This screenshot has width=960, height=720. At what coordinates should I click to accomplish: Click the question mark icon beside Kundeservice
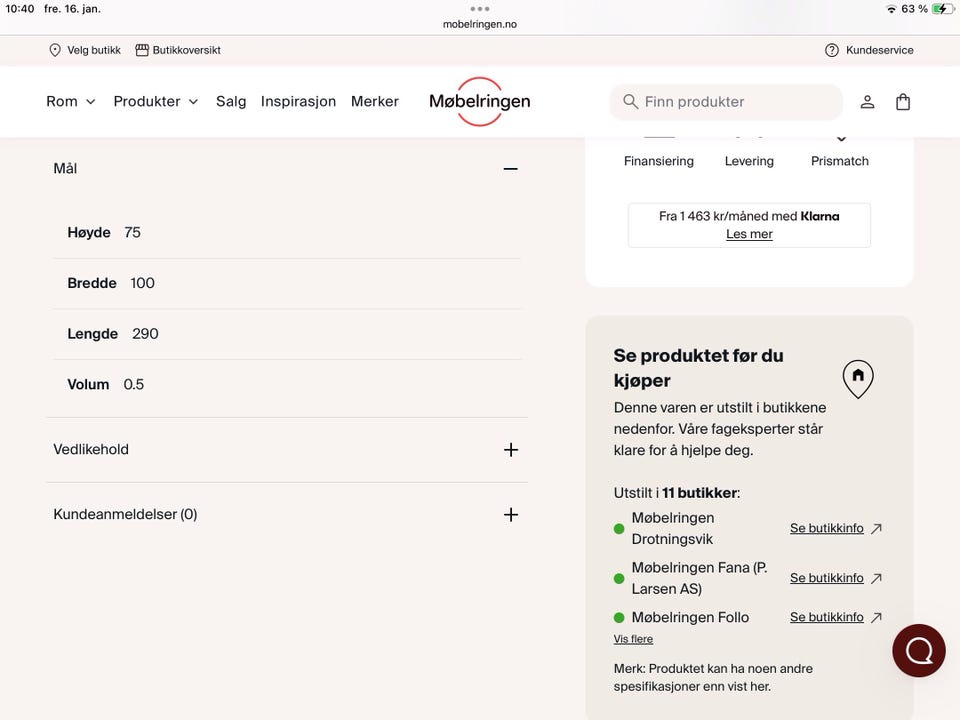pos(831,50)
